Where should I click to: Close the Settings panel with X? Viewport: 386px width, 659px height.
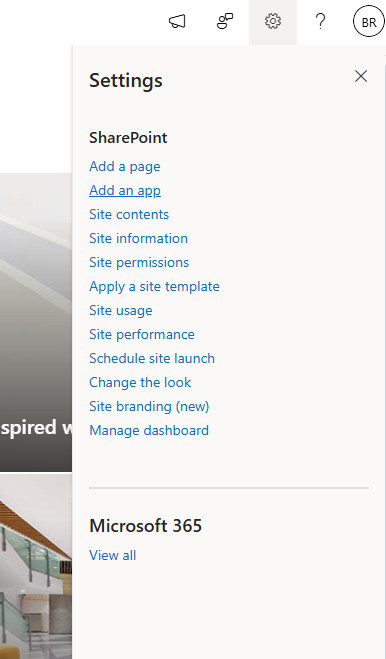tap(361, 76)
